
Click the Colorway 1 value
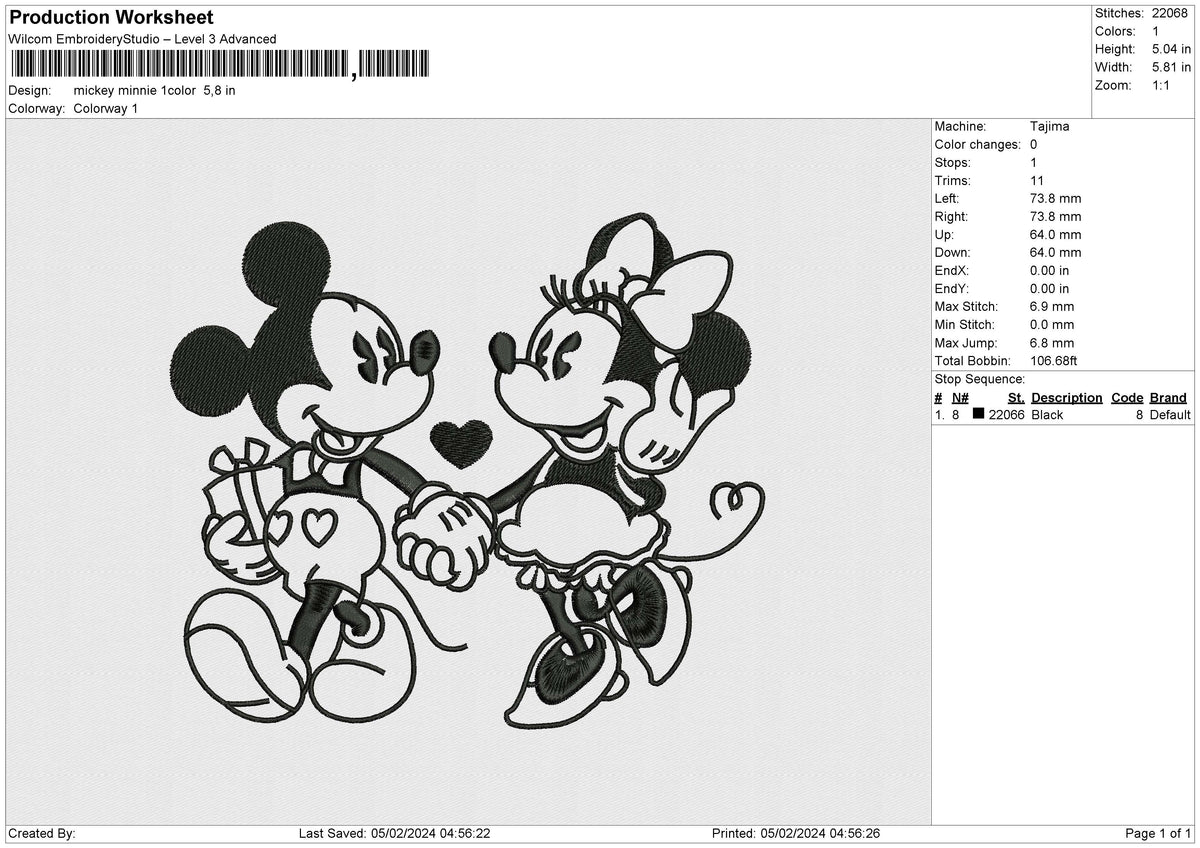click(106, 108)
